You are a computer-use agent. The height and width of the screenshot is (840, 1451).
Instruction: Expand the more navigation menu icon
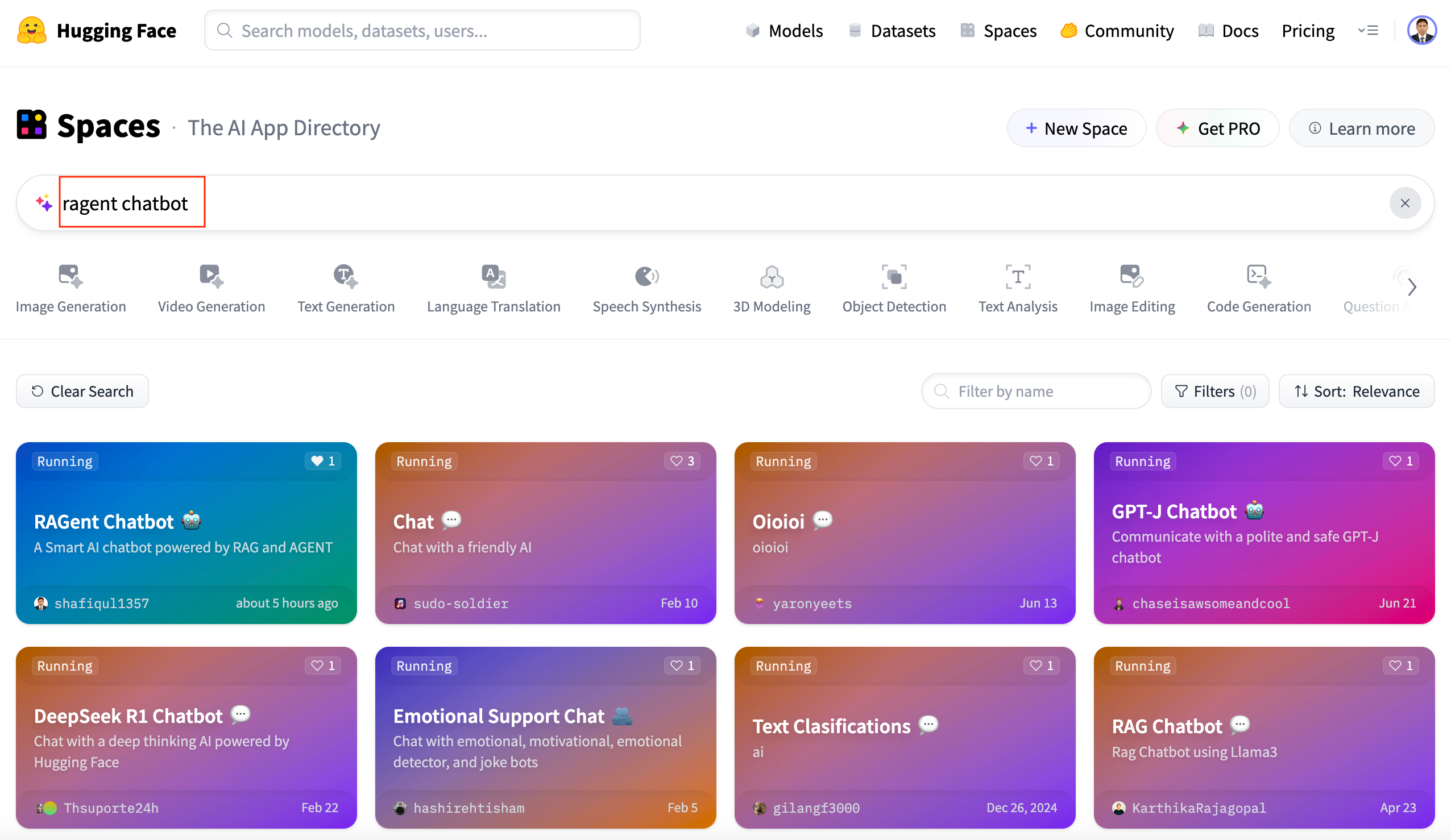(x=1368, y=31)
